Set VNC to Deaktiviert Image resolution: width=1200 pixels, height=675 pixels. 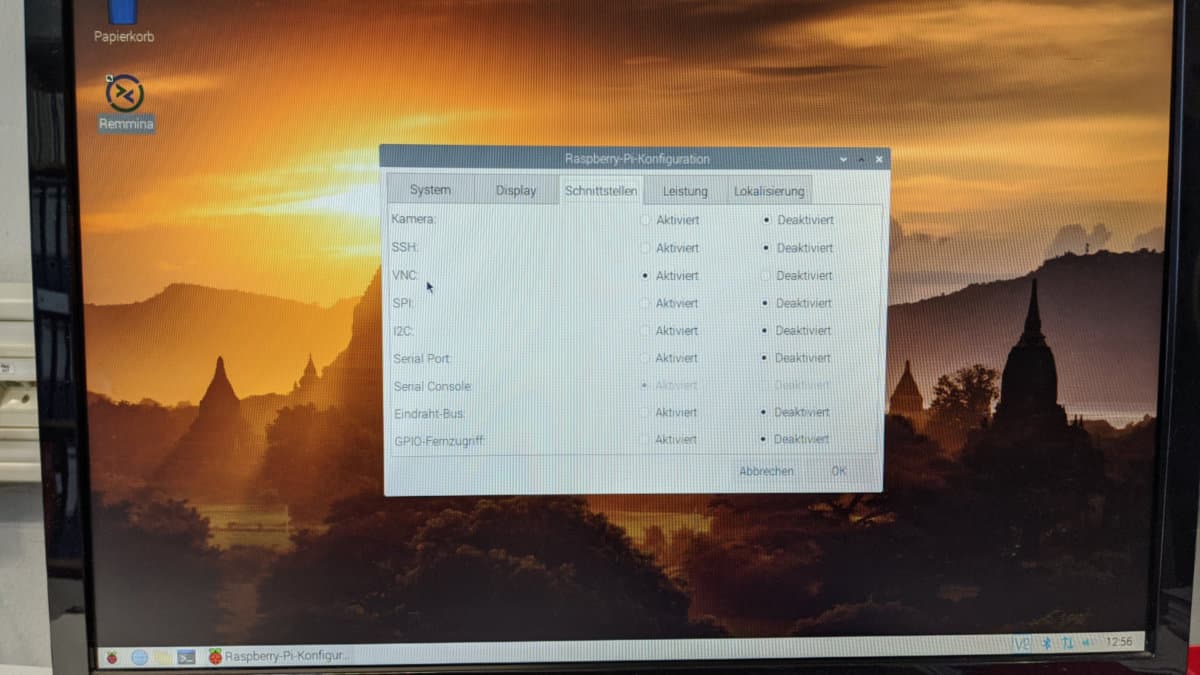(x=766, y=275)
